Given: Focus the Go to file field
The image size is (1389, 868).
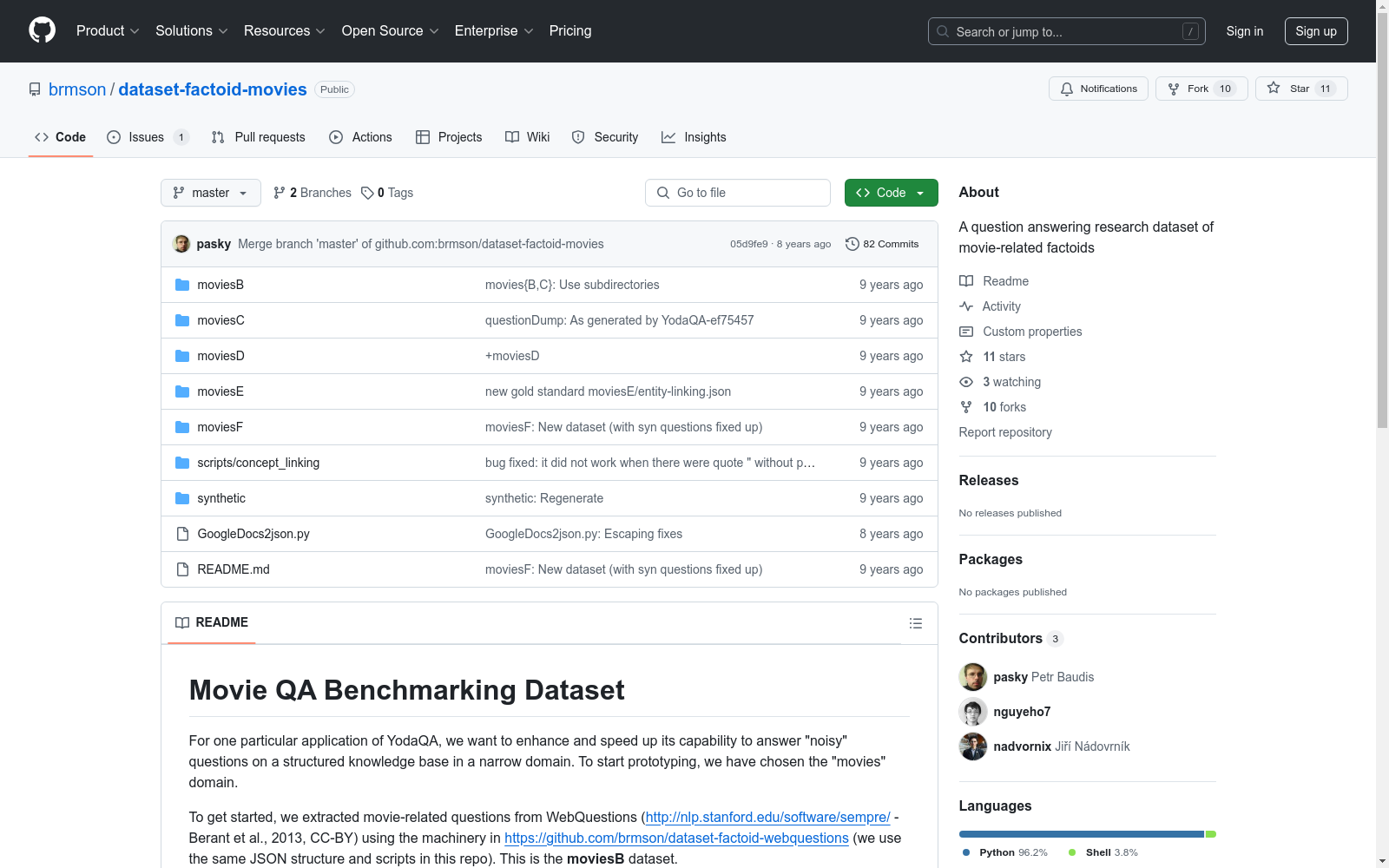Looking at the screenshot, I should 738,193.
